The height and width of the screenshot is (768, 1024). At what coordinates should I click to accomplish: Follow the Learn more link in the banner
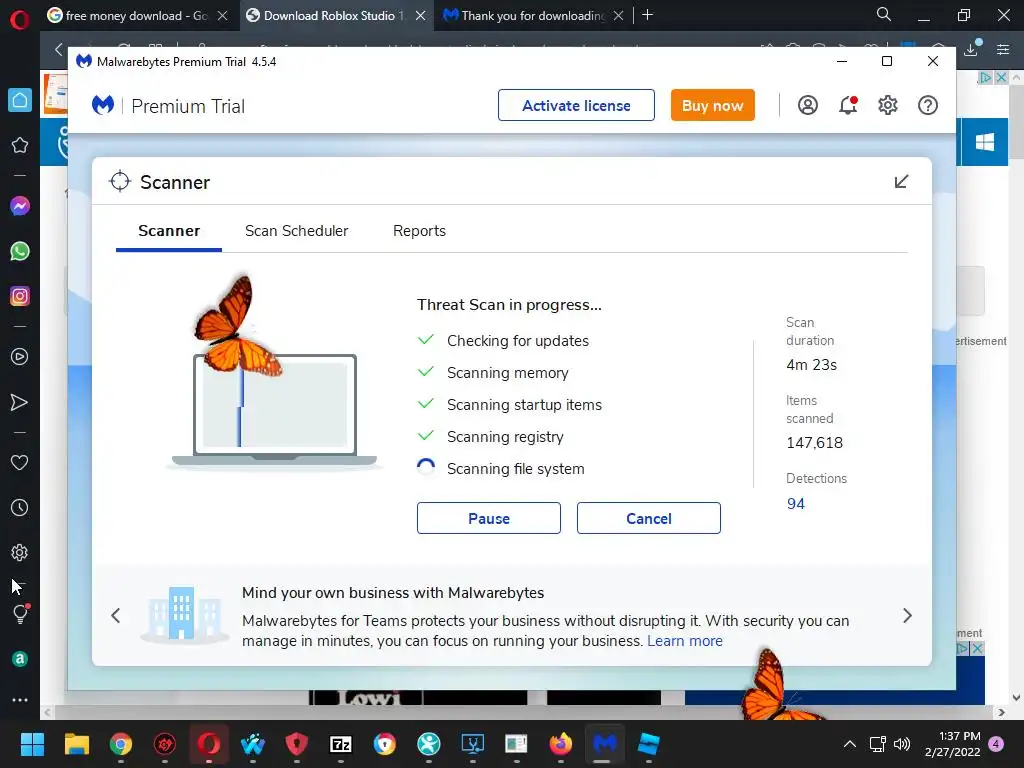[x=684, y=641]
